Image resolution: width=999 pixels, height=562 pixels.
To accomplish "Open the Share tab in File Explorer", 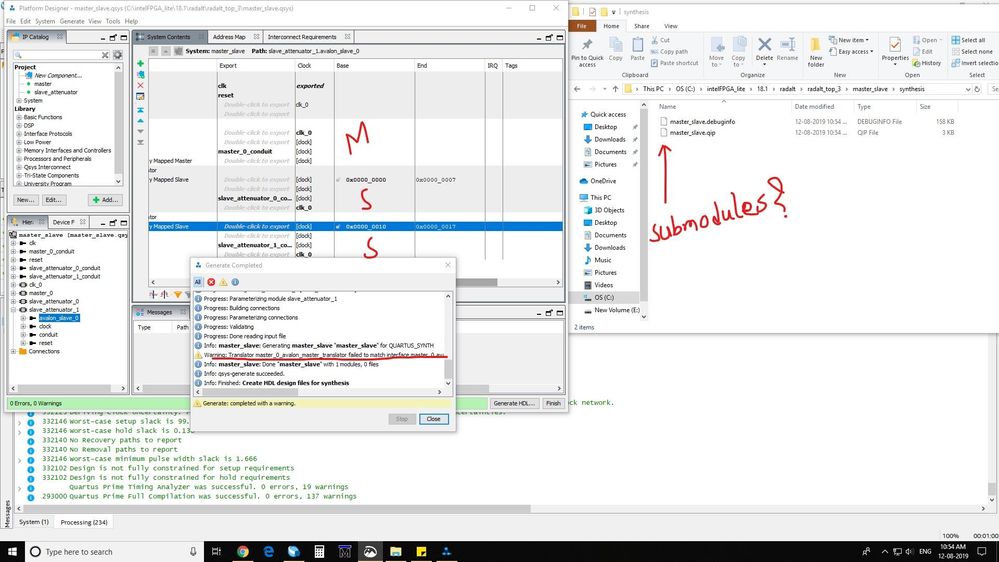I will [642, 26].
